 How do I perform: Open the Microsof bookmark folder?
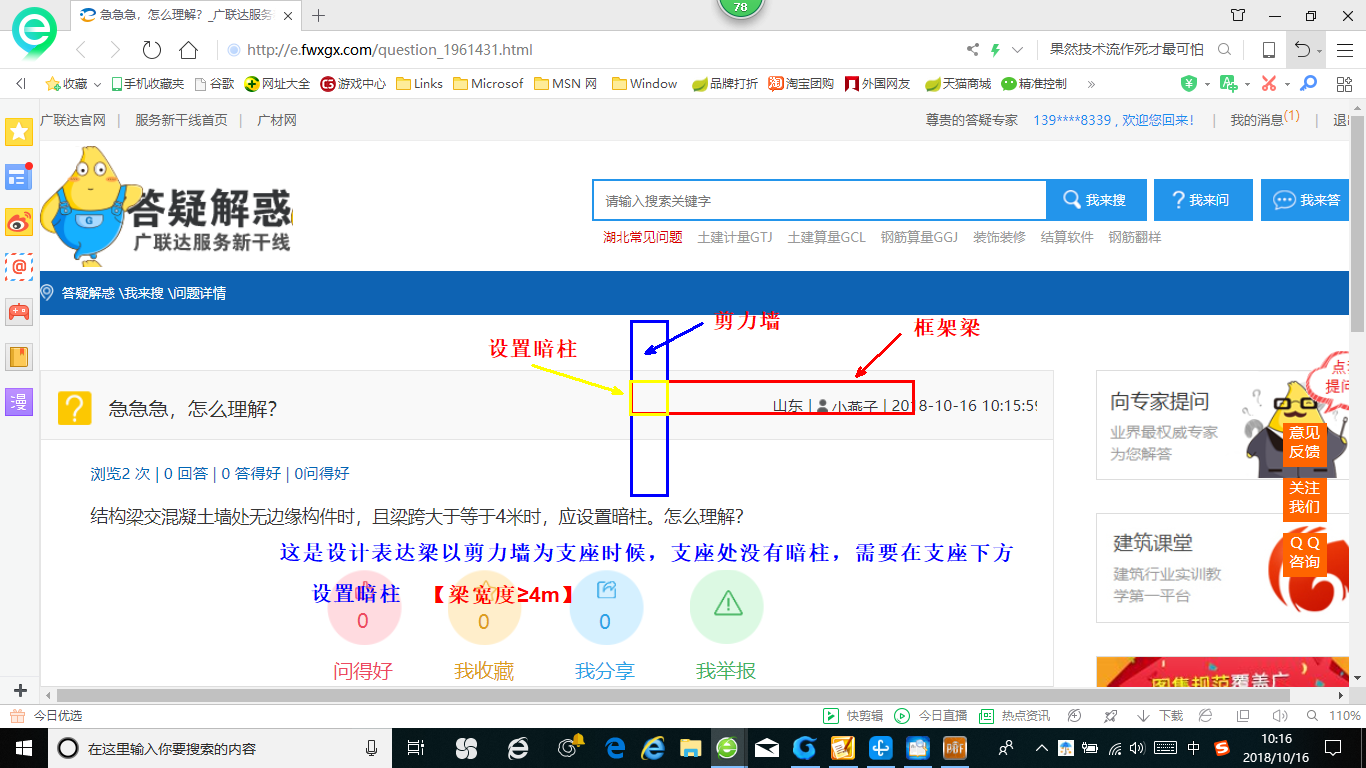488,84
